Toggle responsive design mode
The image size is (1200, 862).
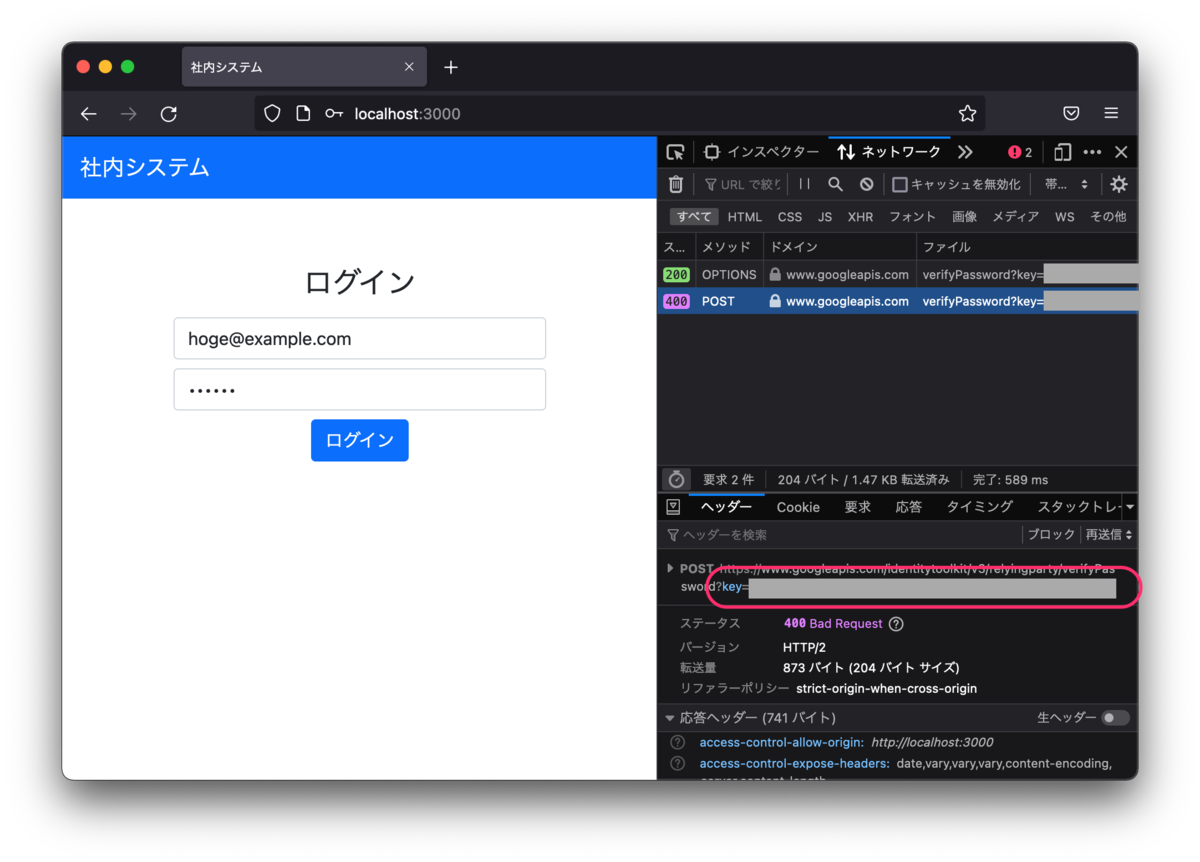[x=1062, y=151]
